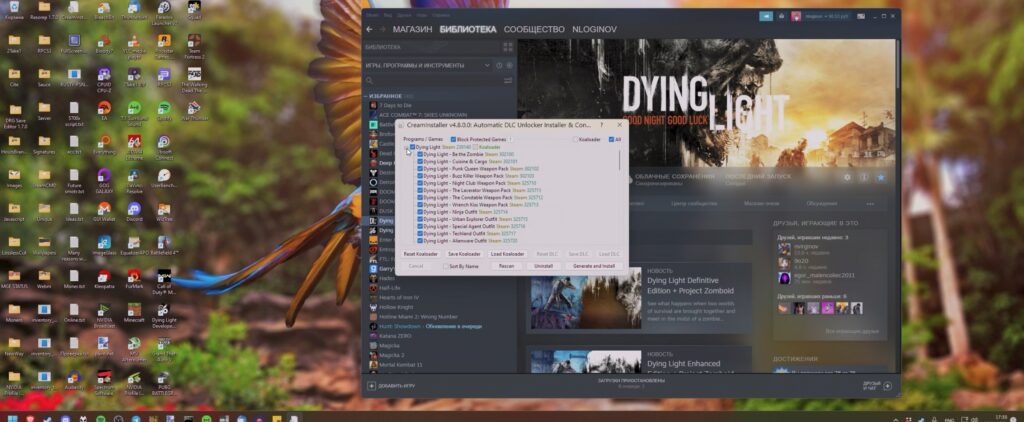Image resolution: width=1024 pixels, height=422 pixels.
Task: Open library advanced filter icon
Action: (507, 80)
